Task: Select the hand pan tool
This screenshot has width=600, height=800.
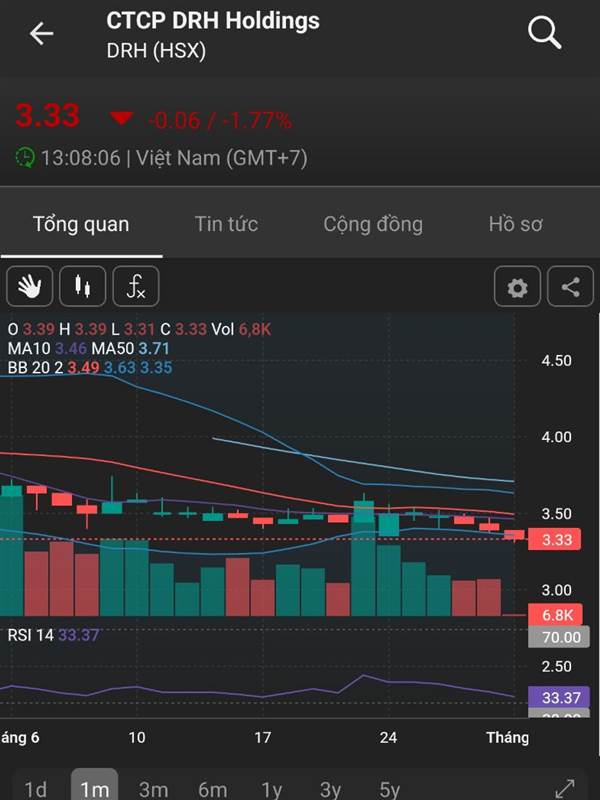Action: (30, 286)
